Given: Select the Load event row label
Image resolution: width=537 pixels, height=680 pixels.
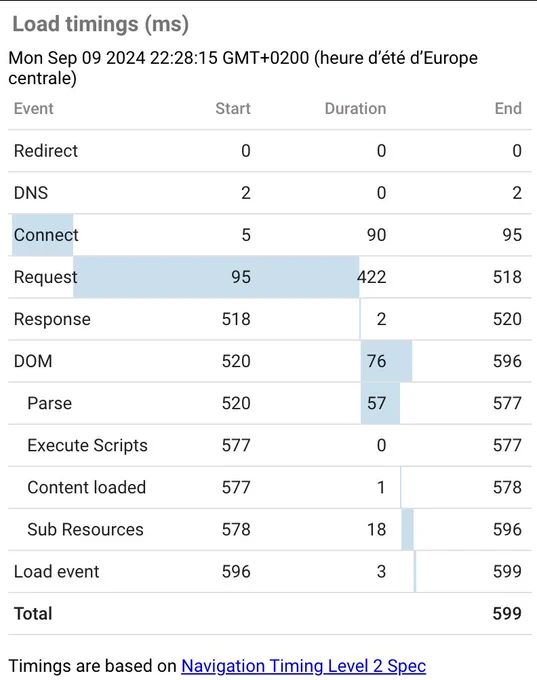Looking at the screenshot, I should click(x=56, y=572).
